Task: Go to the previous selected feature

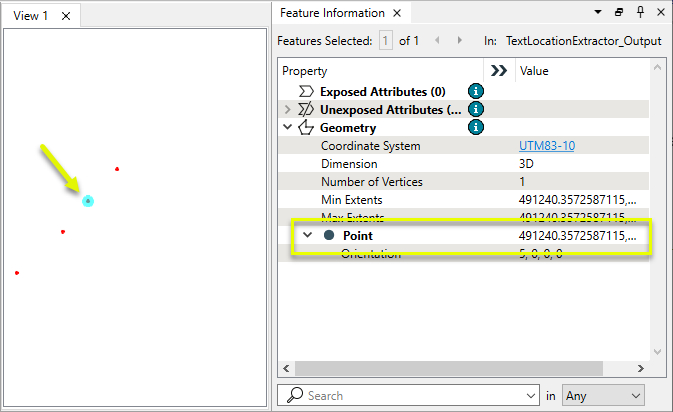Action: pyautogui.click(x=438, y=41)
